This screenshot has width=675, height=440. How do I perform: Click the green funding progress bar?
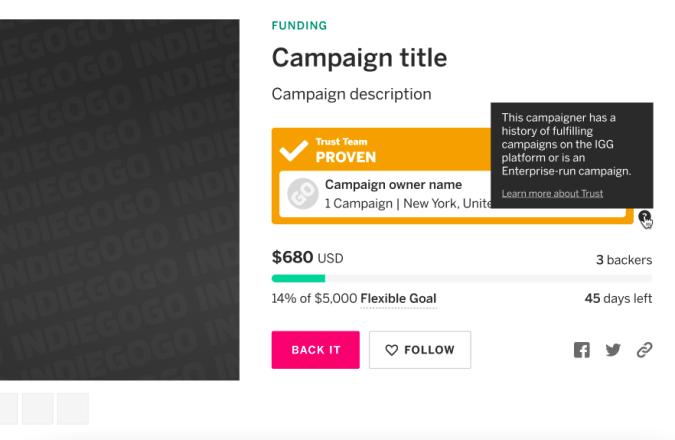[x=299, y=278]
